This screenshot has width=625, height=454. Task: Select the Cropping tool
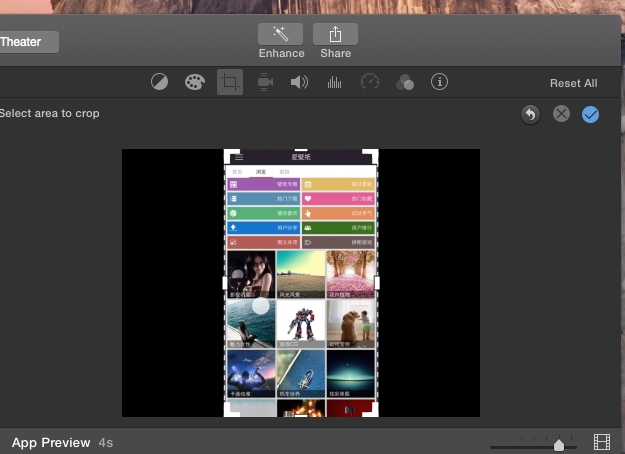point(230,82)
